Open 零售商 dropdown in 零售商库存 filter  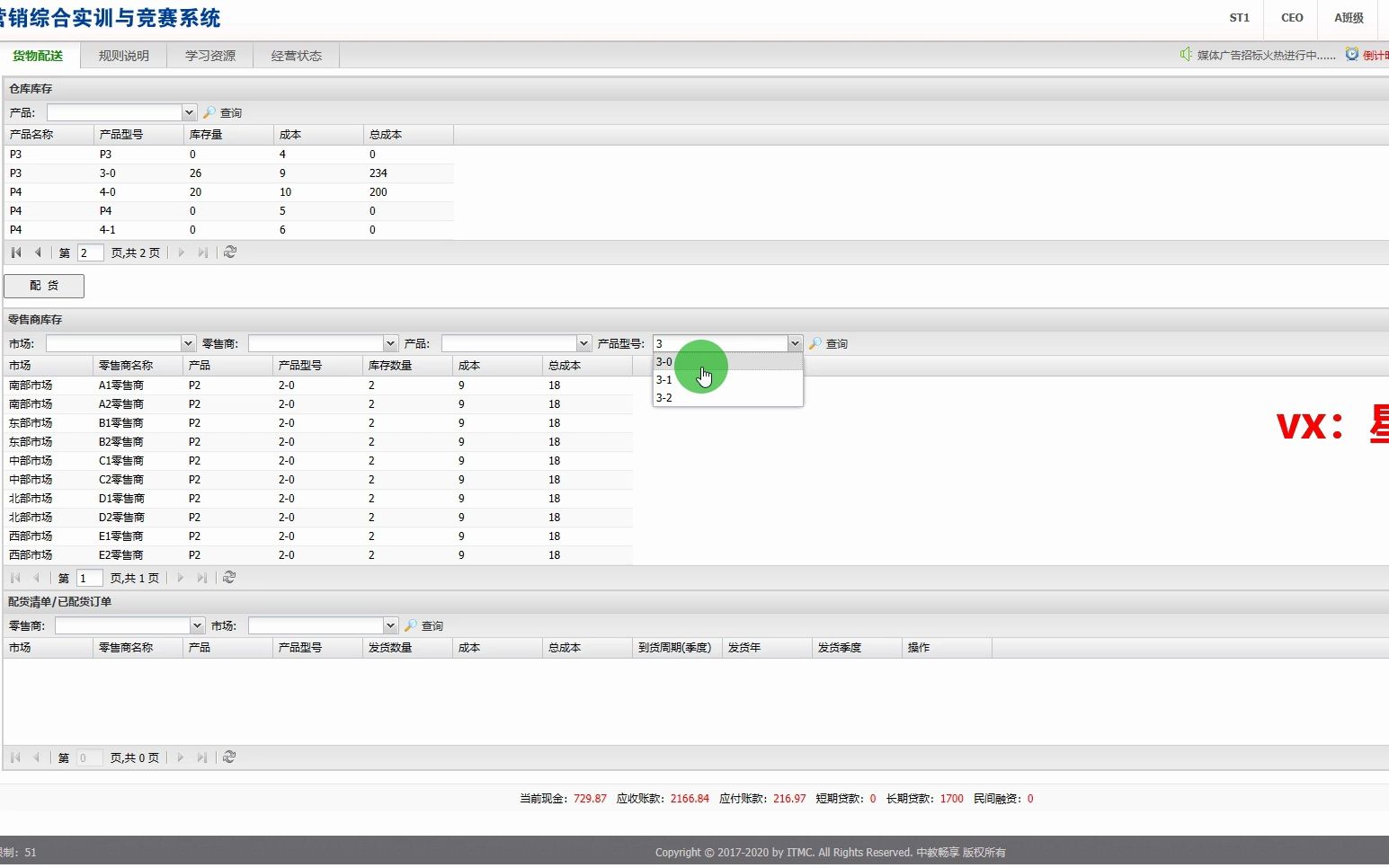click(390, 343)
